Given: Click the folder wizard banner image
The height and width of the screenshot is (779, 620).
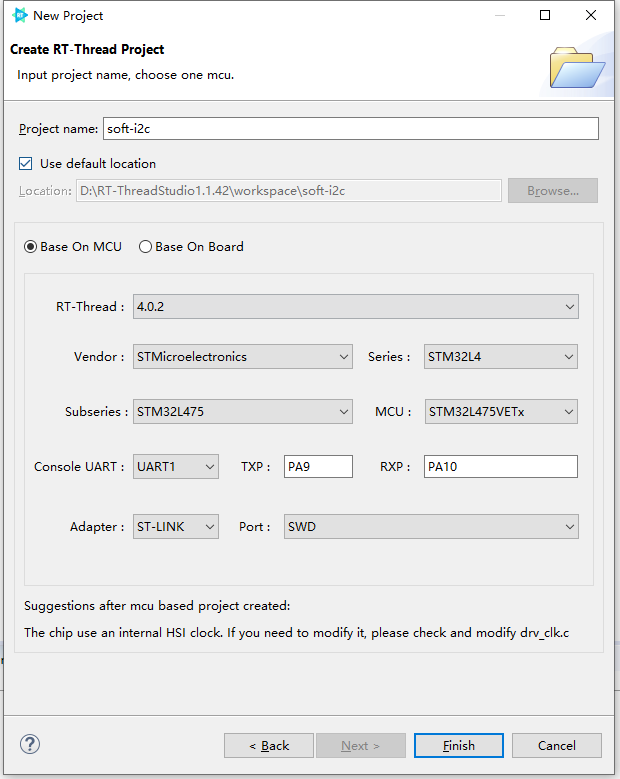Looking at the screenshot, I should 577,68.
